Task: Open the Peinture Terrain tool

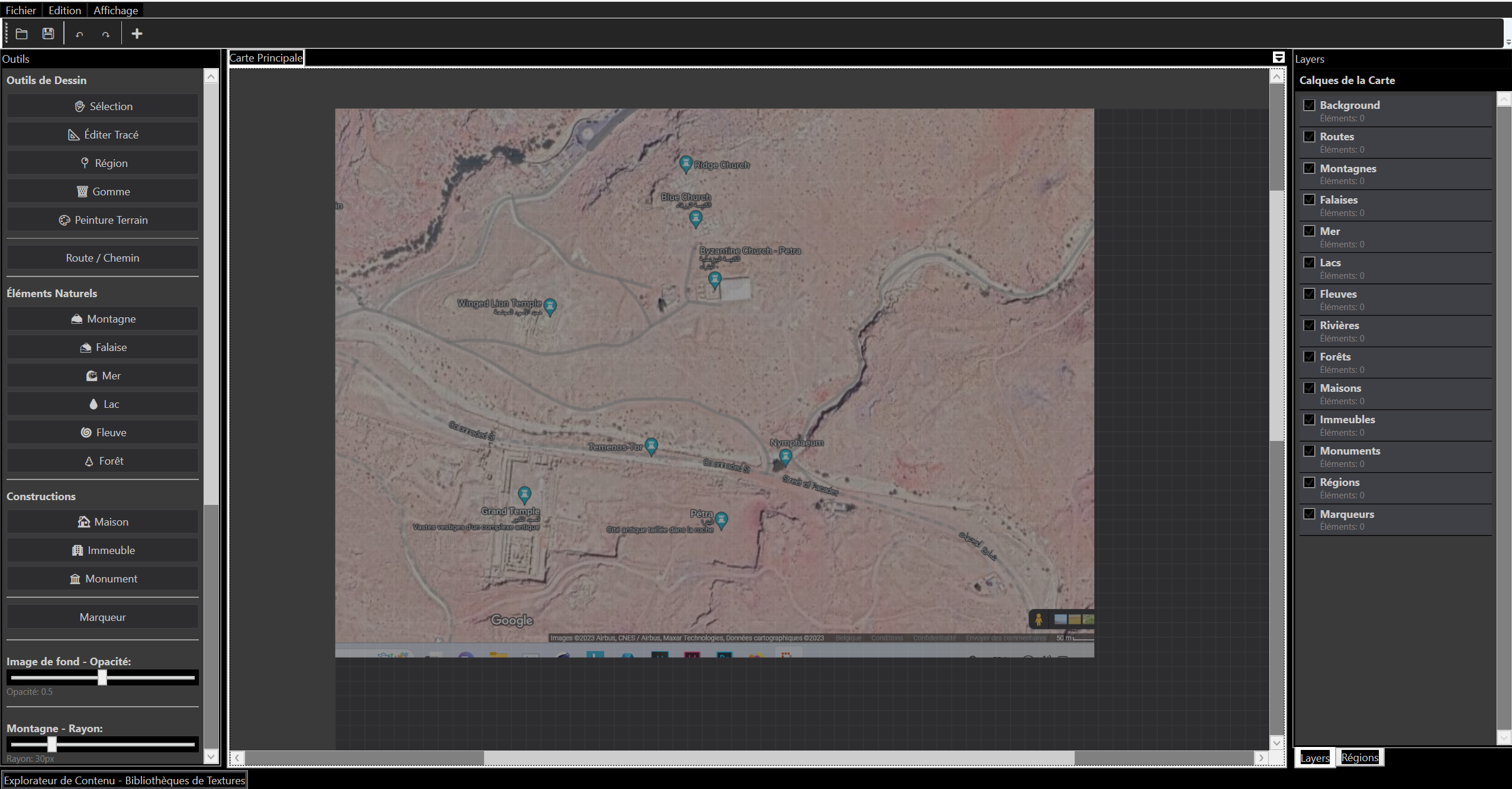Action: (x=102, y=219)
